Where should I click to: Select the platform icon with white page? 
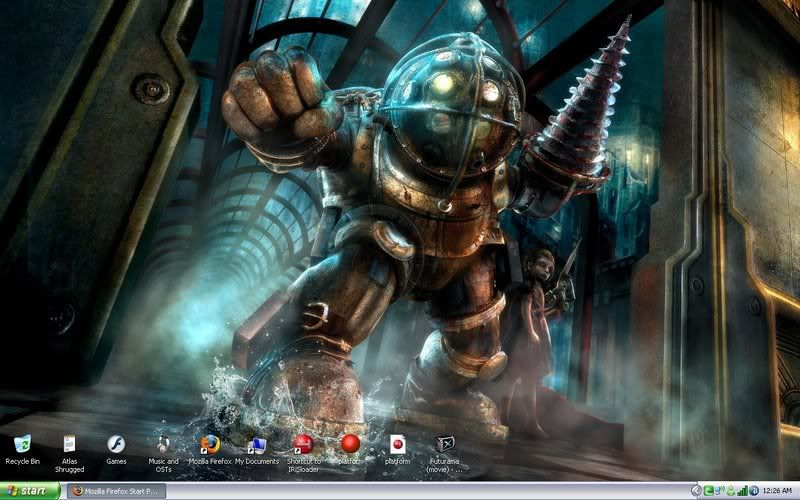click(398, 444)
